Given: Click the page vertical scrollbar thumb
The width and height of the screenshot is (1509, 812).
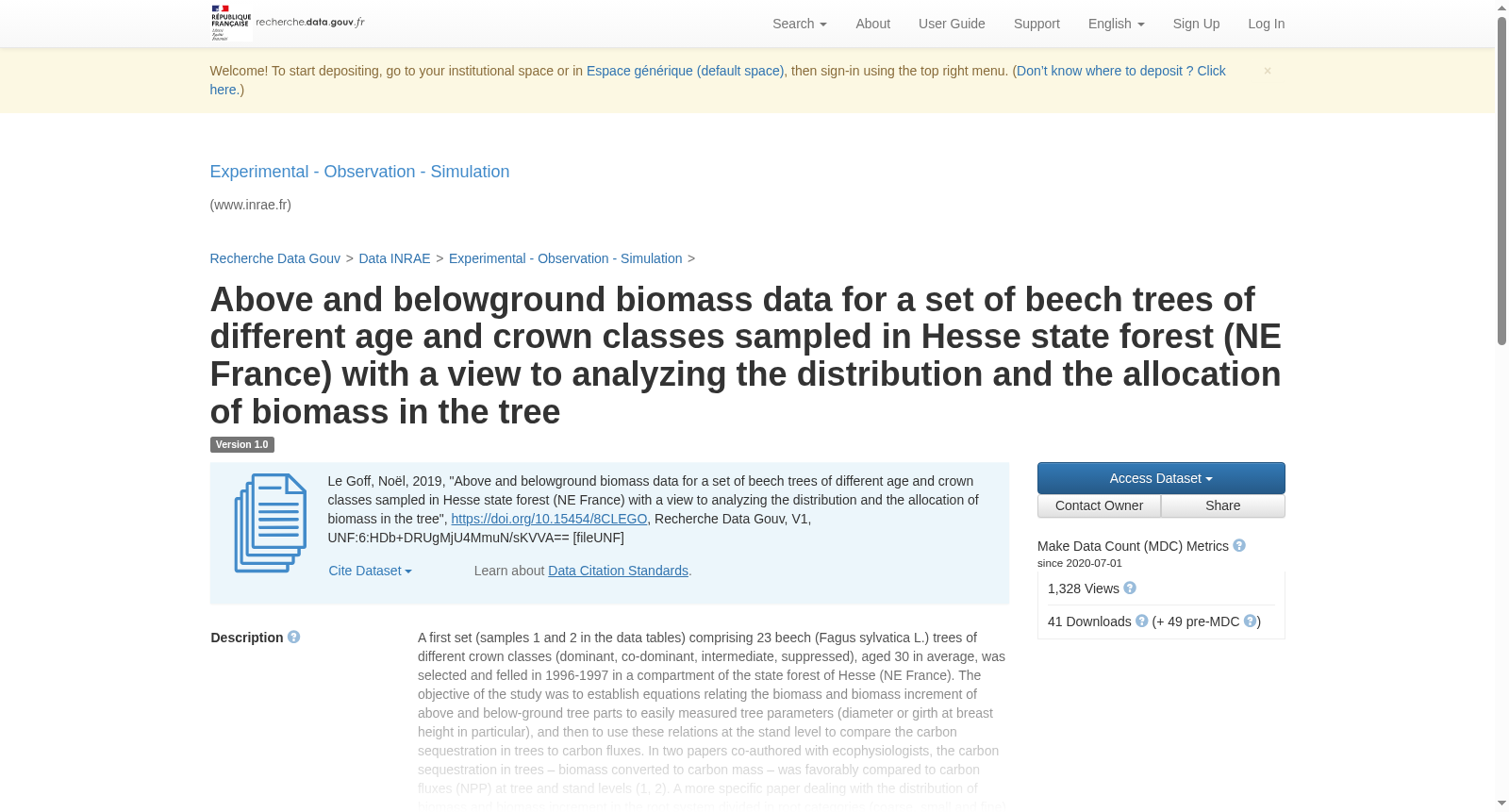Looking at the screenshot, I should [x=1502, y=179].
